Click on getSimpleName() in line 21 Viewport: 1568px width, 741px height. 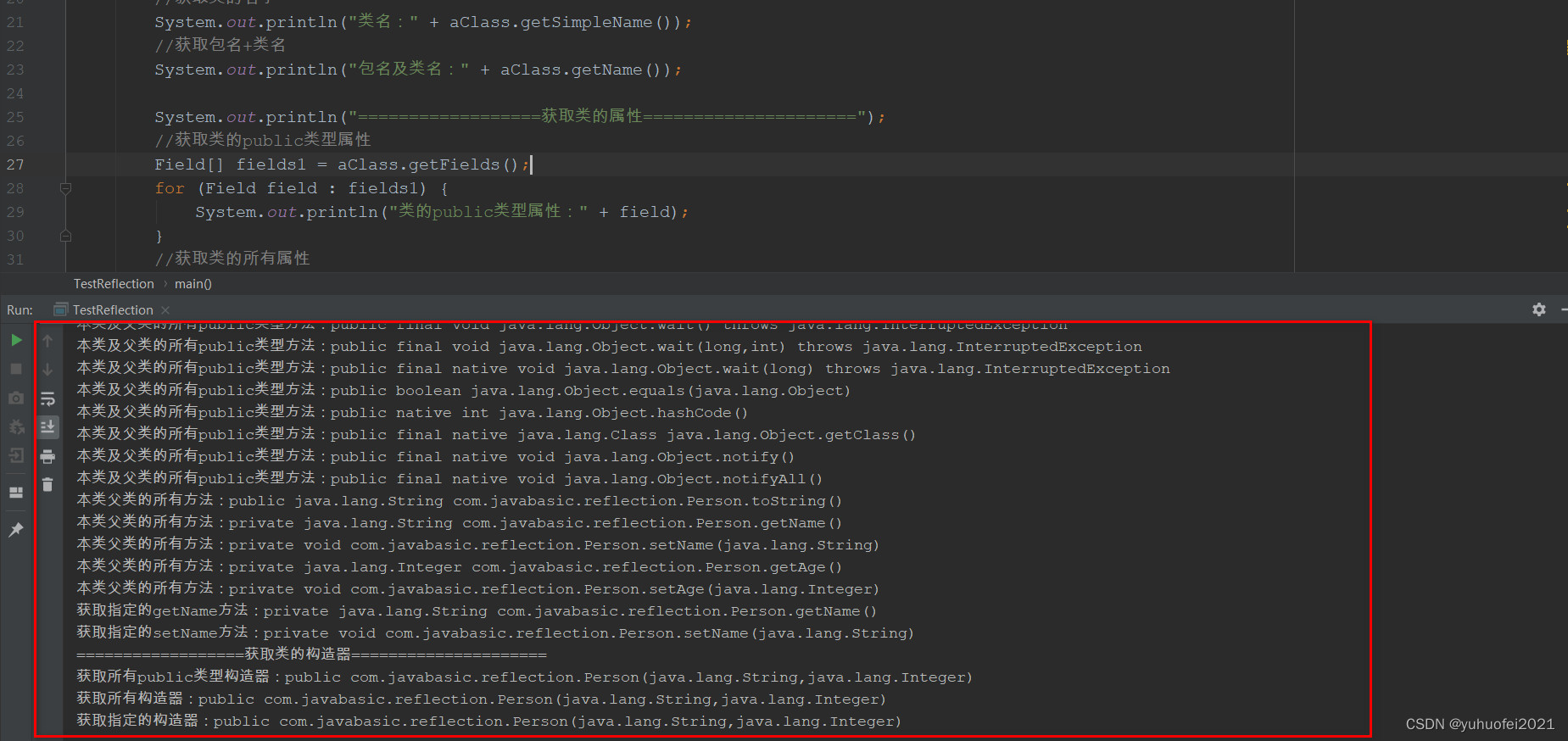[596, 22]
